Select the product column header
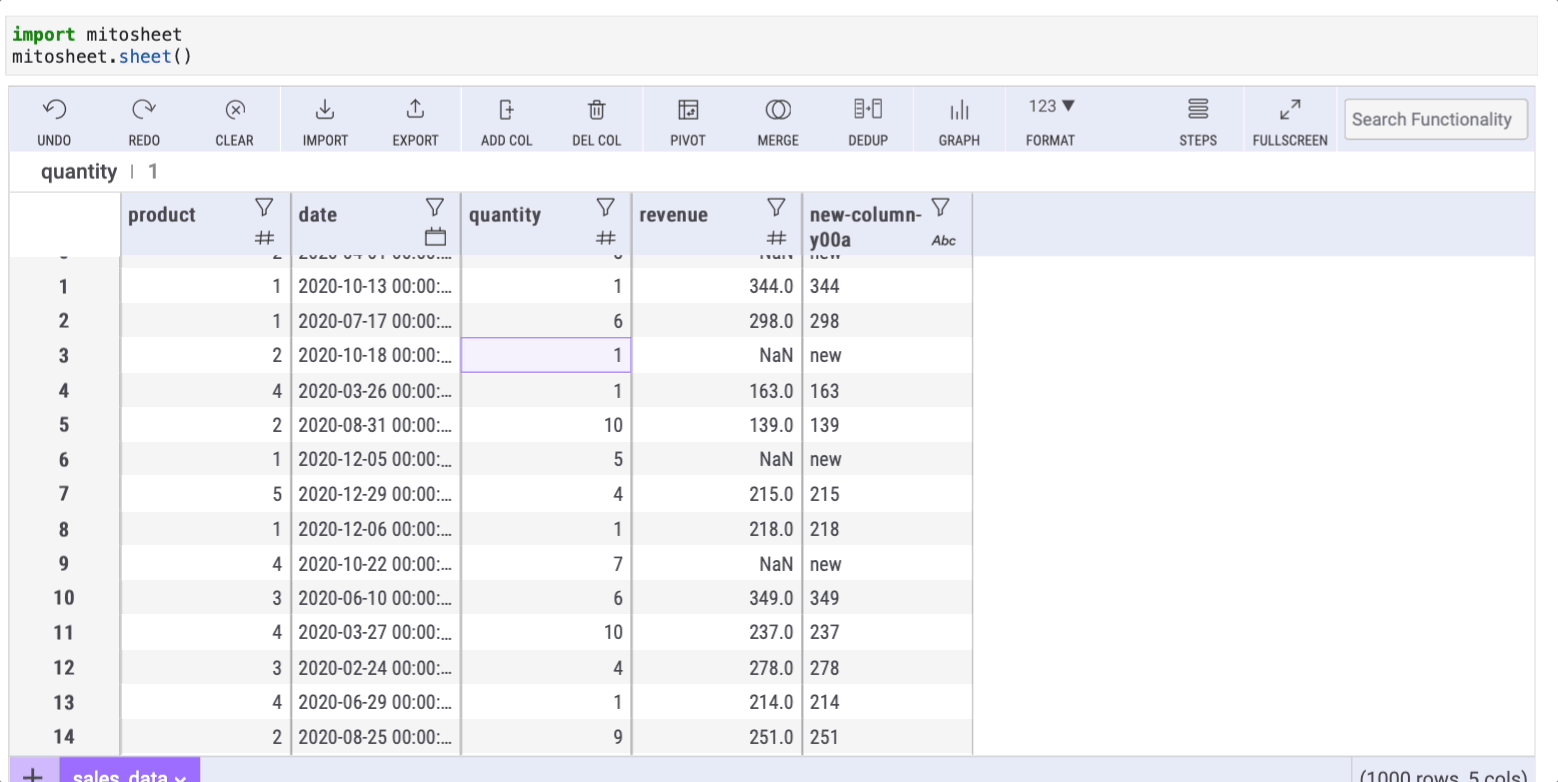This screenshot has width=1558, height=782. [162, 215]
